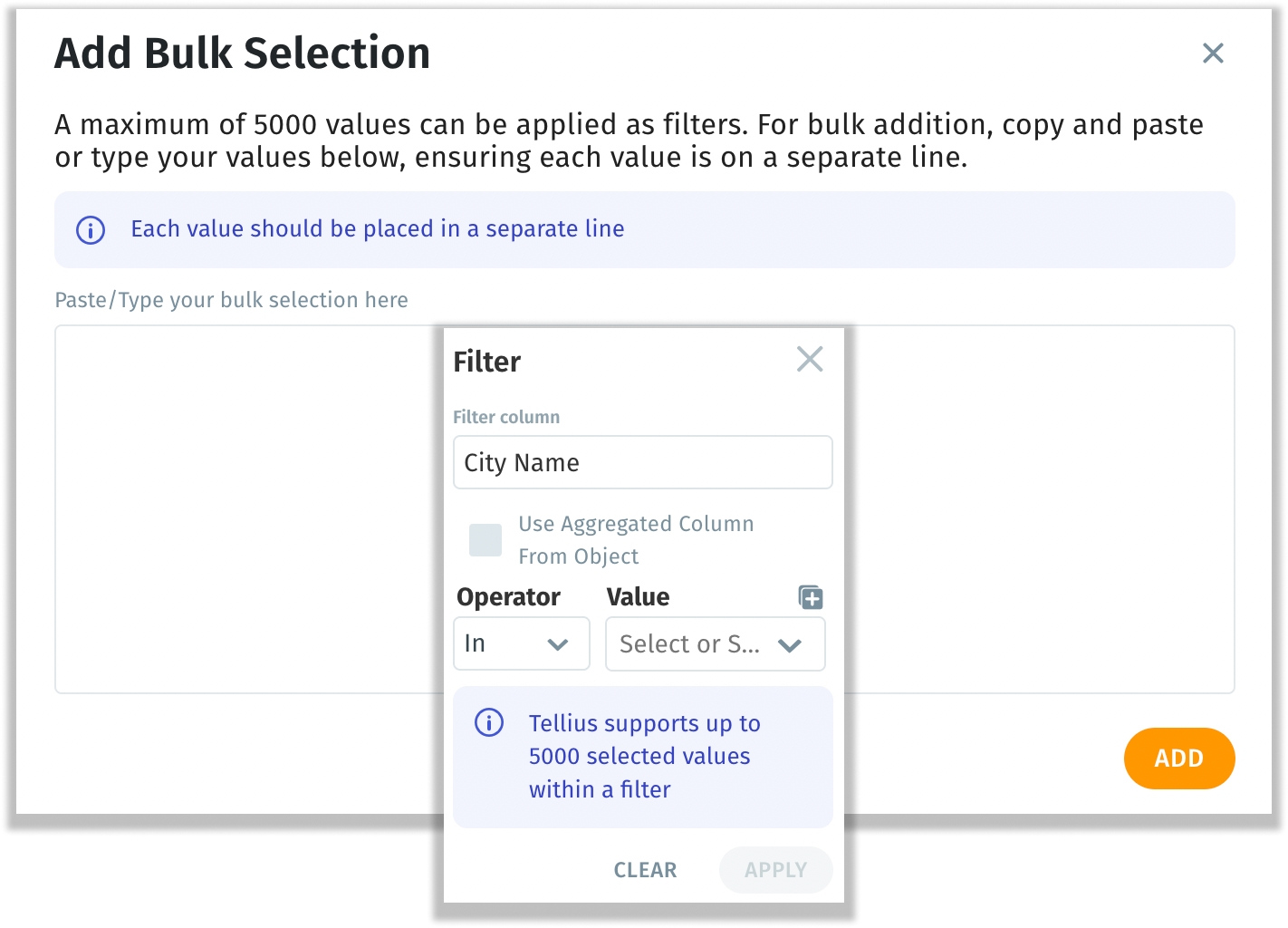Click the APPLY button in Filter
The width and height of the screenshot is (1288, 928).
coord(775,870)
